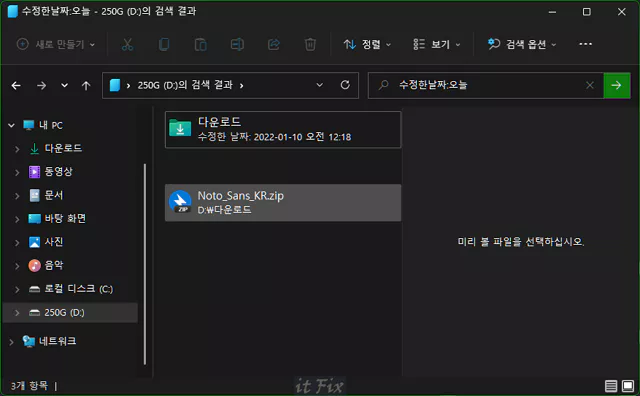Click the Delete trash can icon
Viewport: 640px width, 396px height.
[310, 44]
